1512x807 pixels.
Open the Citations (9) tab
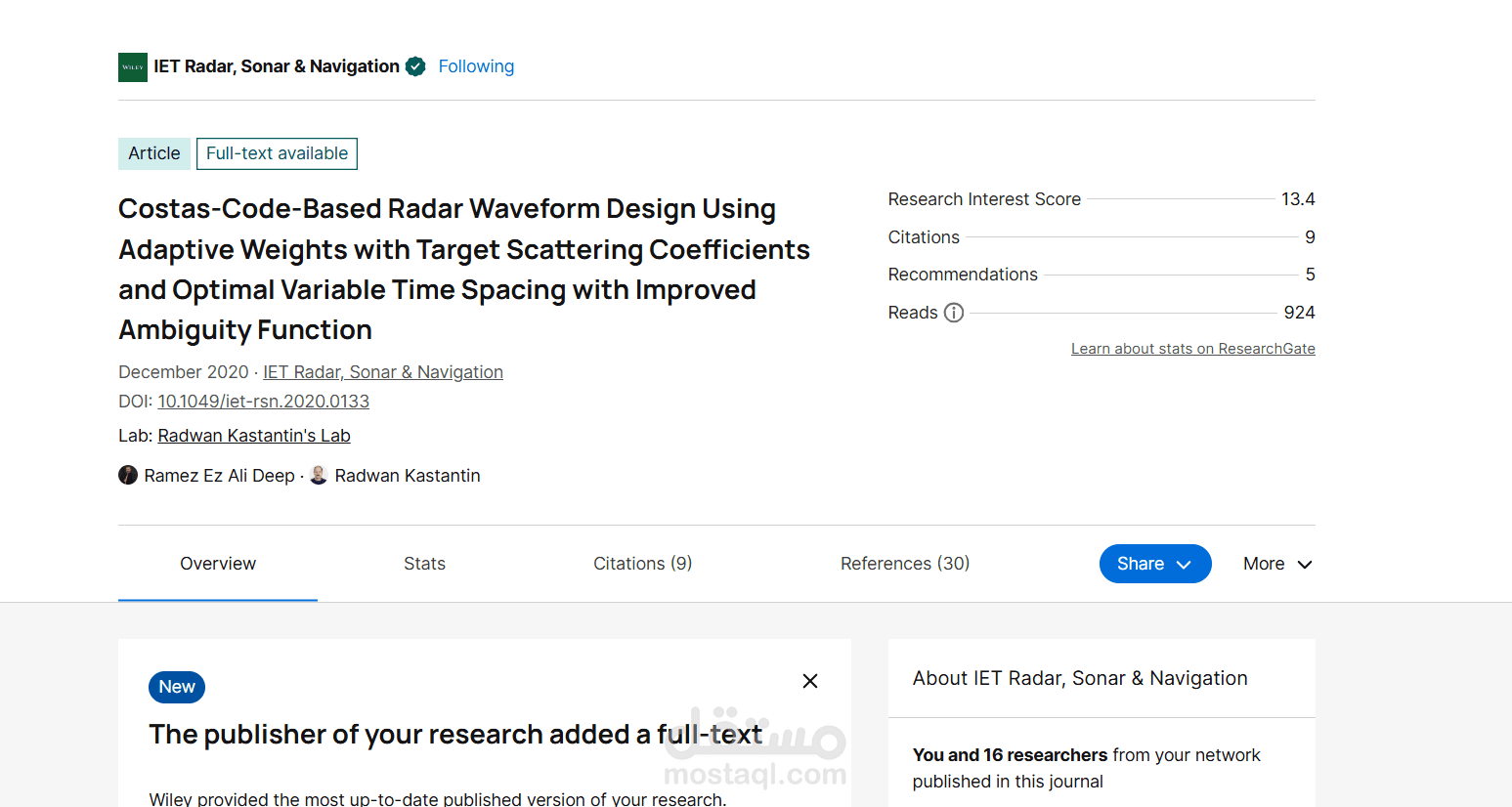[642, 564]
